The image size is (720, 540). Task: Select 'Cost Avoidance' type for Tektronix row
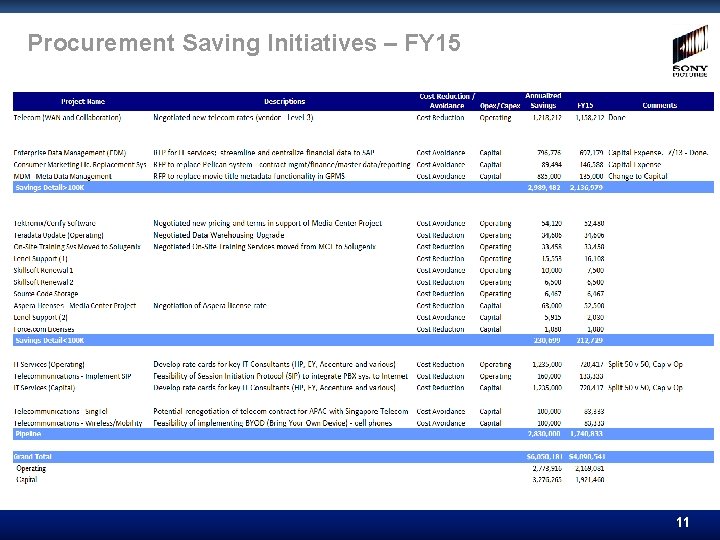441,223
